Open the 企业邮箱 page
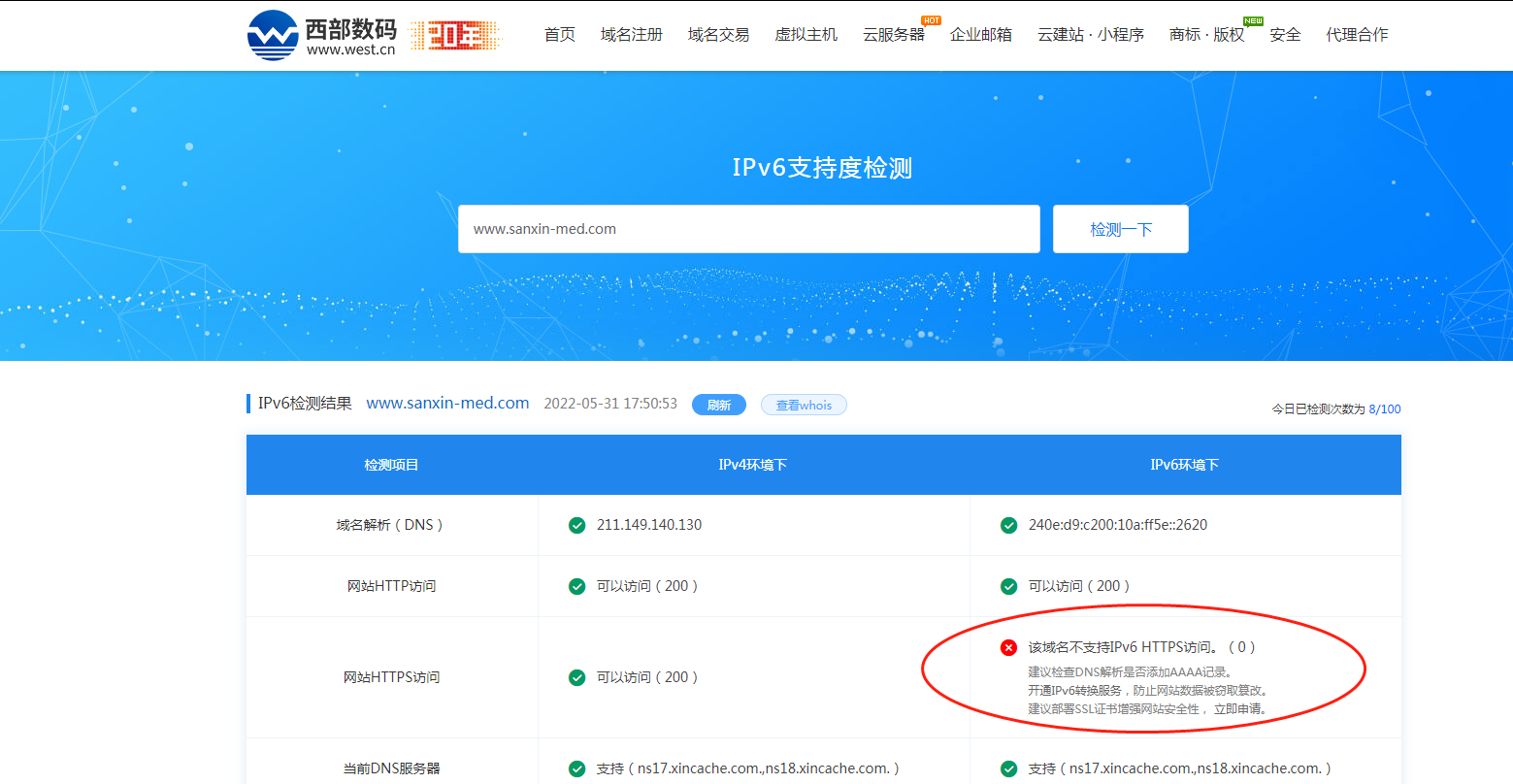1513x784 pixels. (x=981, y=34)
